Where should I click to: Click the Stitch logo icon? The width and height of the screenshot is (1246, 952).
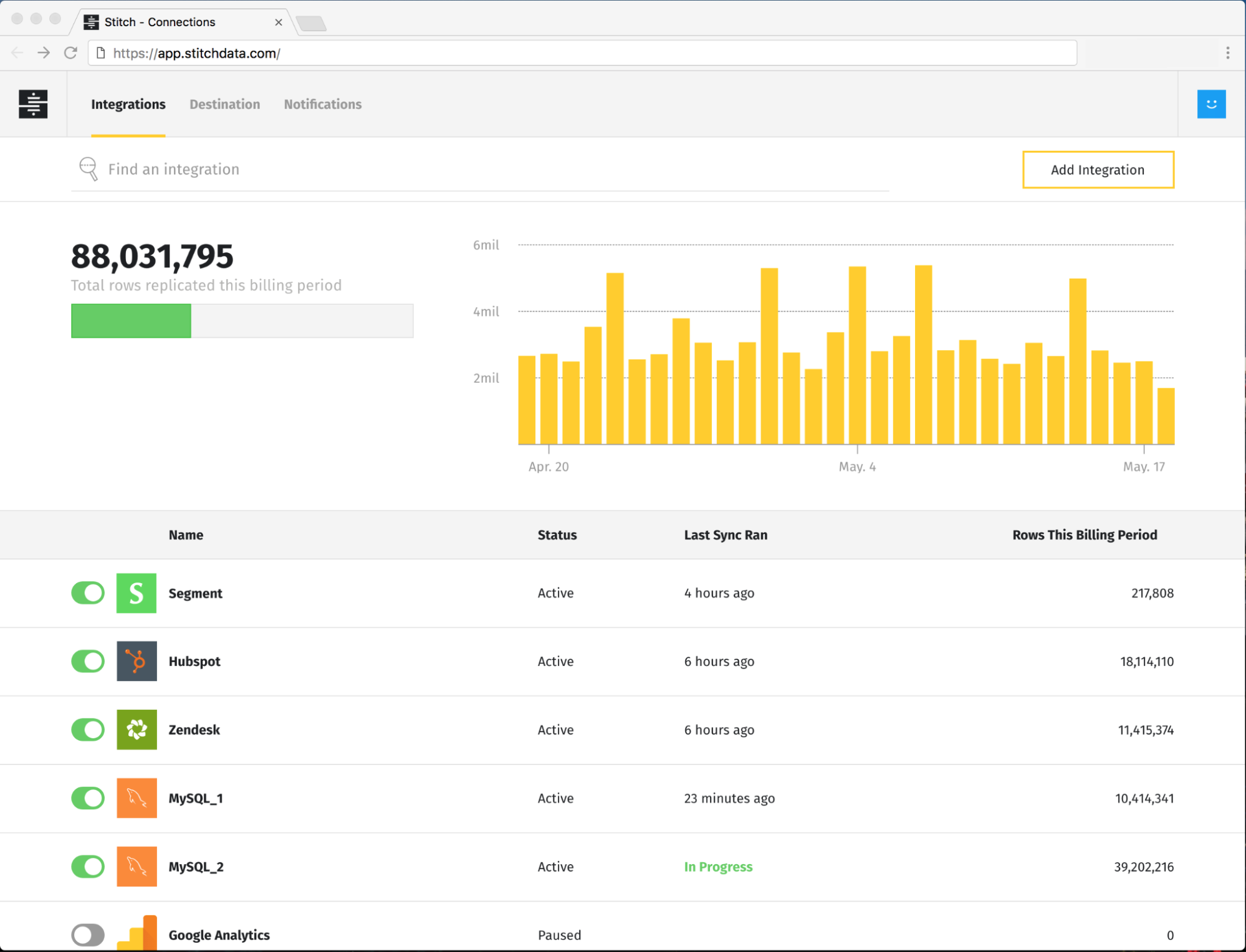(x=32, y=104)
